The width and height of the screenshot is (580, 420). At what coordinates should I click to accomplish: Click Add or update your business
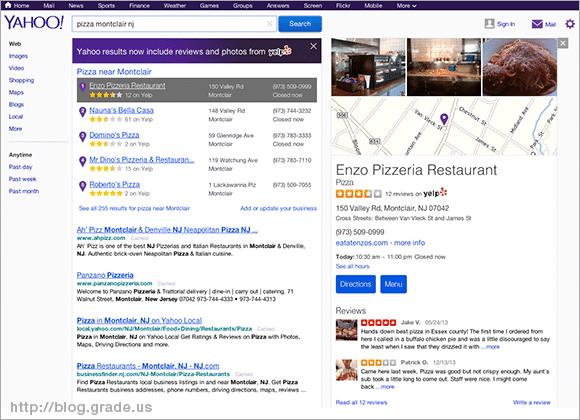point(279,208)
